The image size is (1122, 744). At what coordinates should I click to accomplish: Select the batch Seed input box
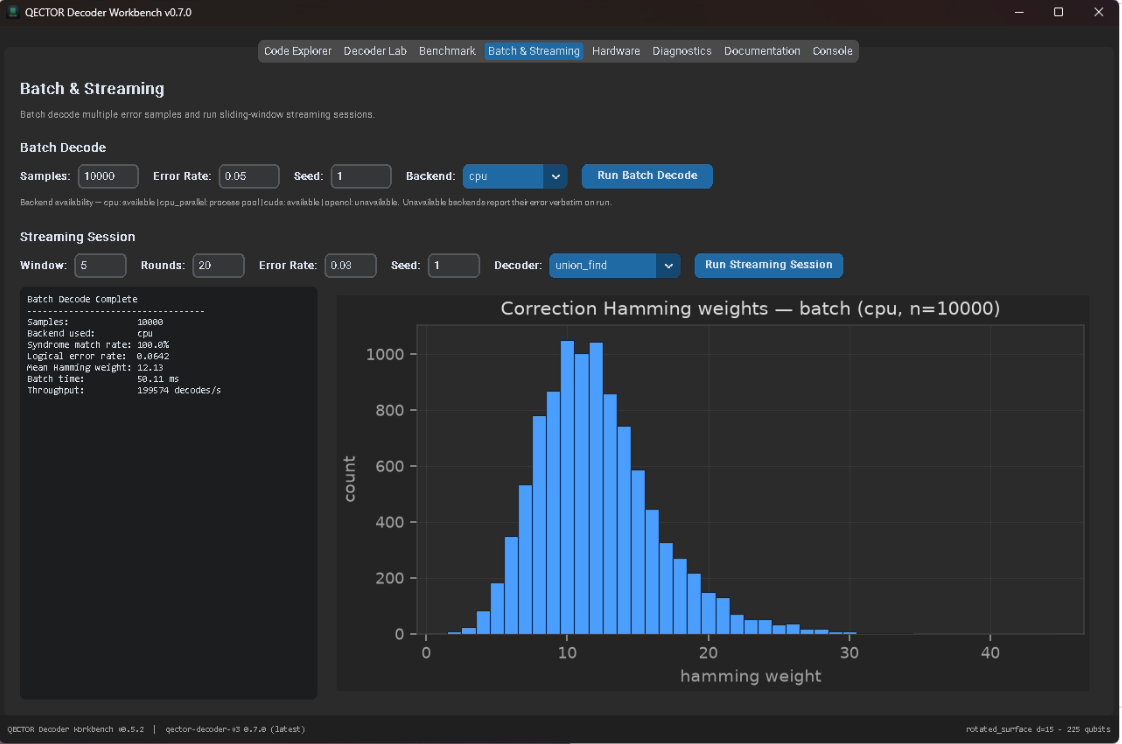click(361, 177)
